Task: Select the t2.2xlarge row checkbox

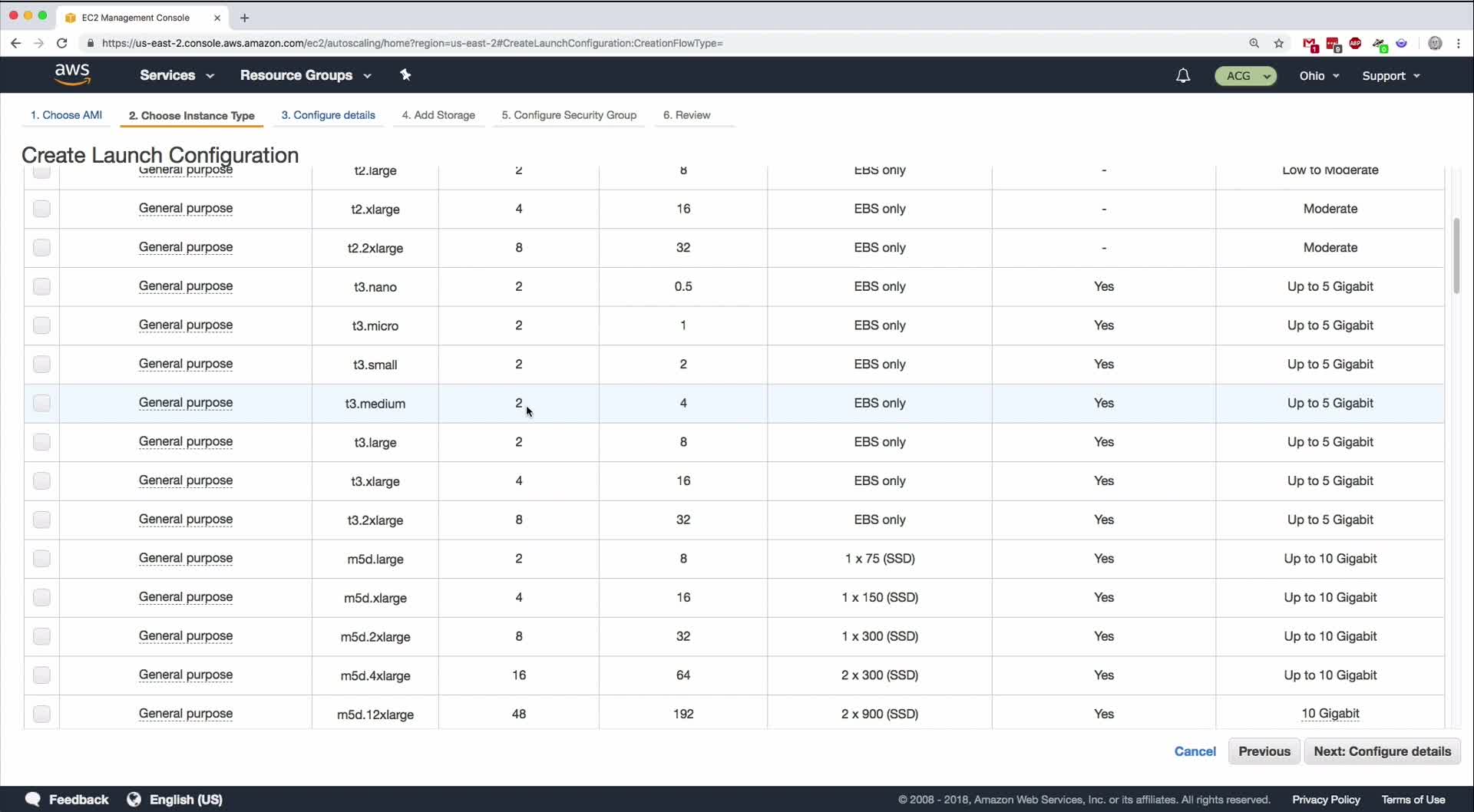Action: click(41, 247)
